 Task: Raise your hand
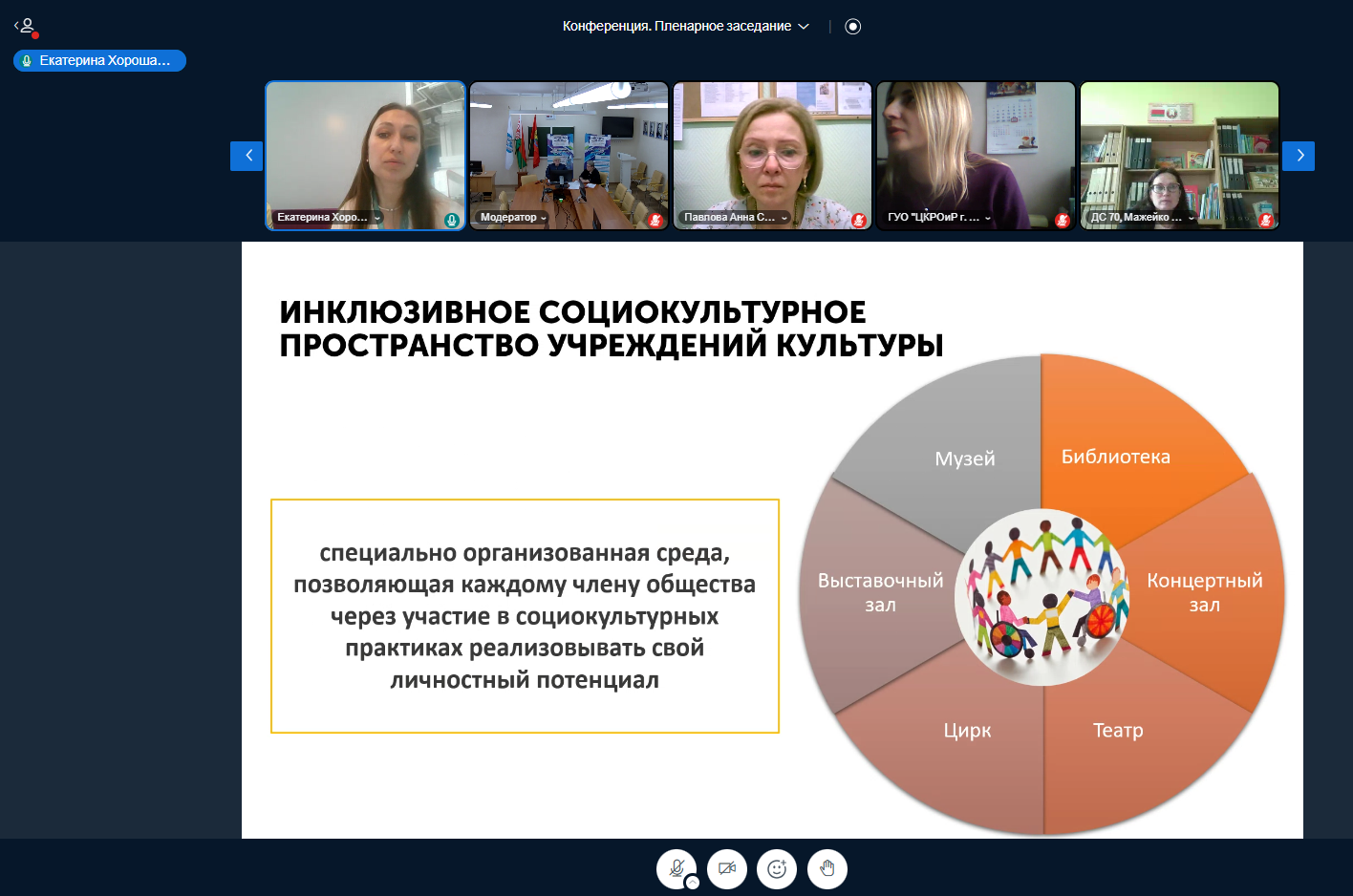pyautogui.click(x=827, y=868)
